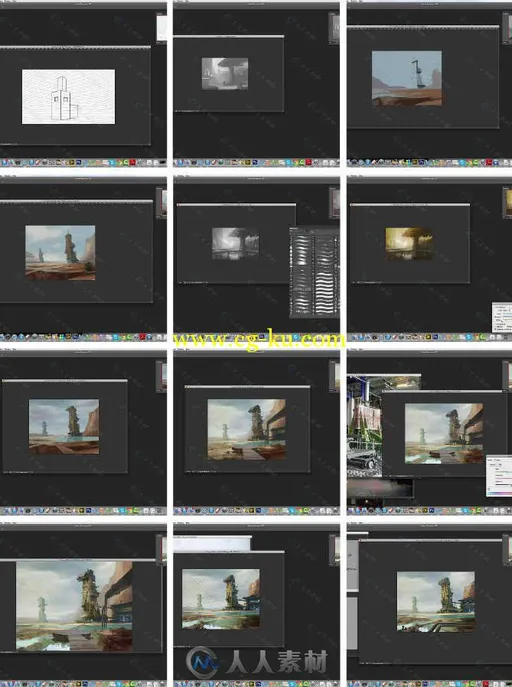
Task: Click the industrial reference photo behind the painting window
Action: [x=364, y=425]
